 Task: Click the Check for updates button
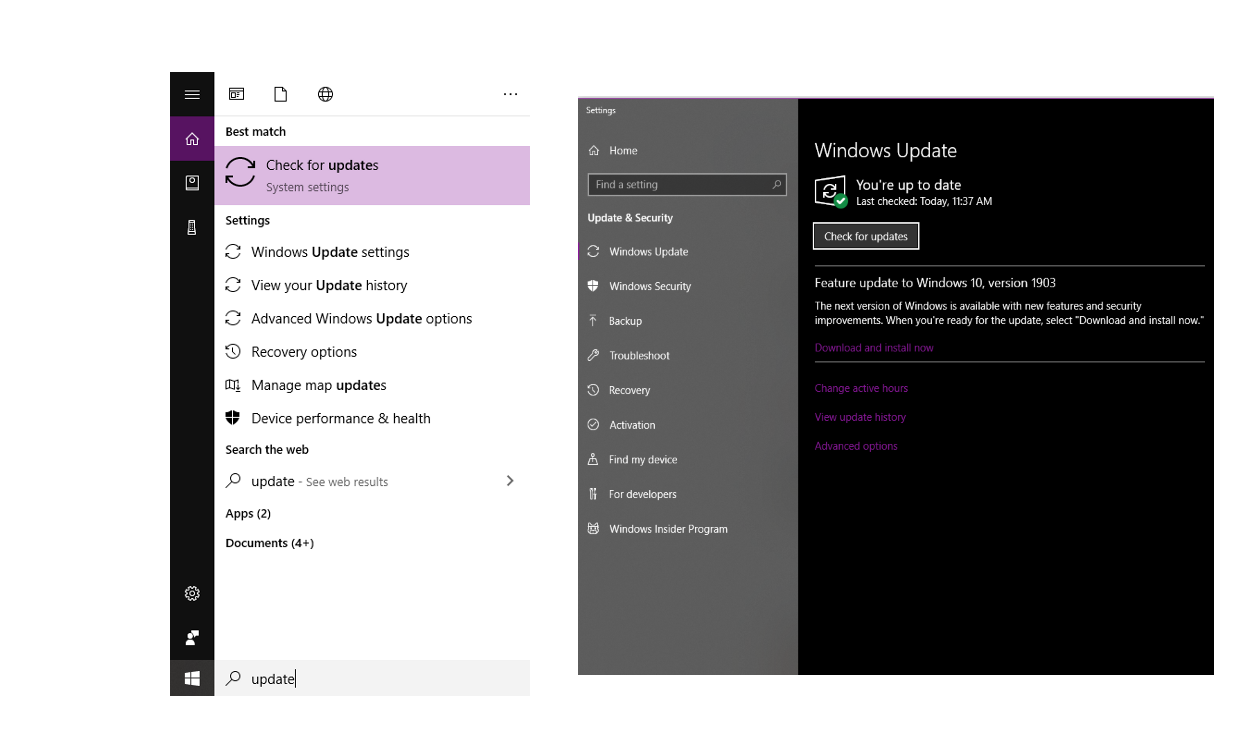866,237
